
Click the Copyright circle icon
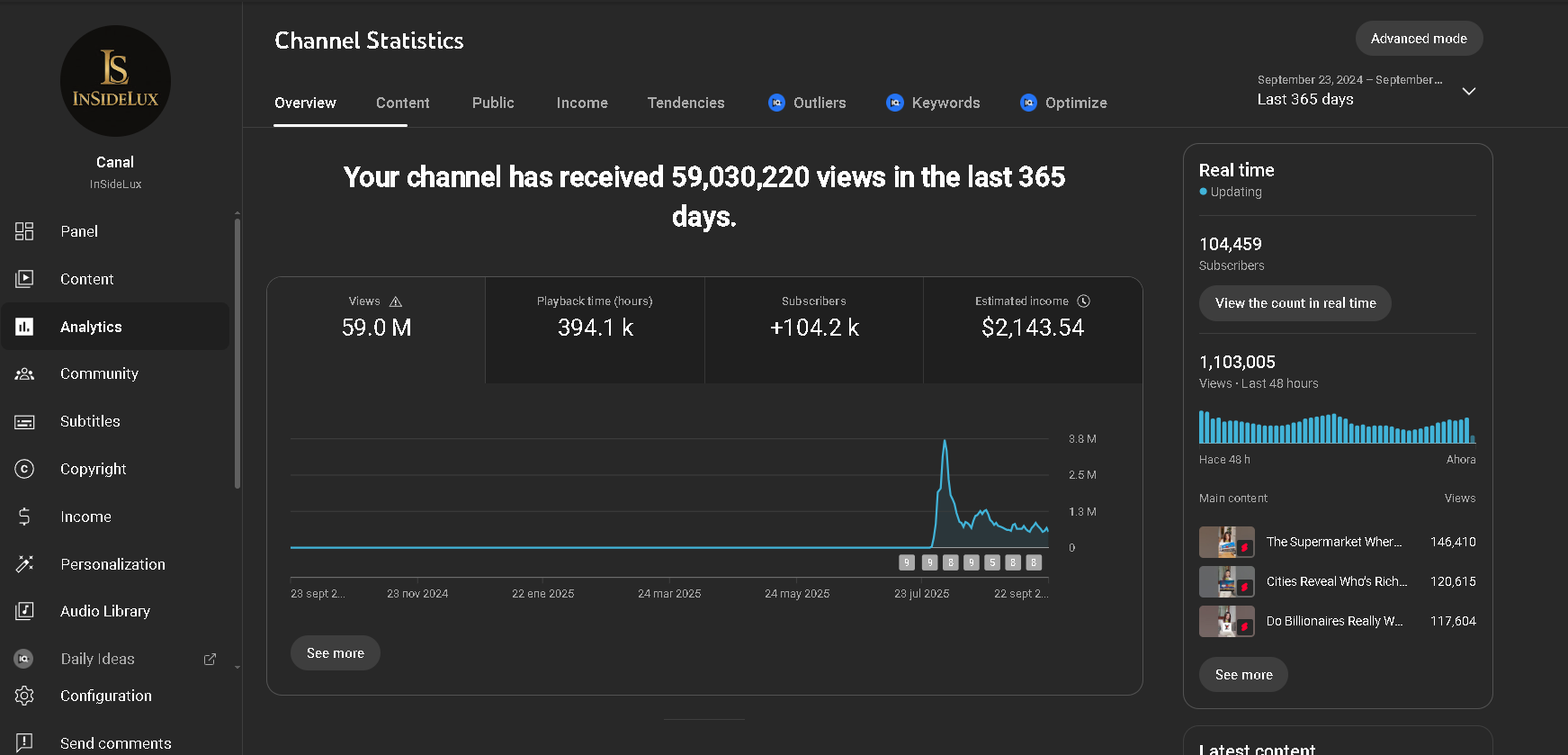24,469
